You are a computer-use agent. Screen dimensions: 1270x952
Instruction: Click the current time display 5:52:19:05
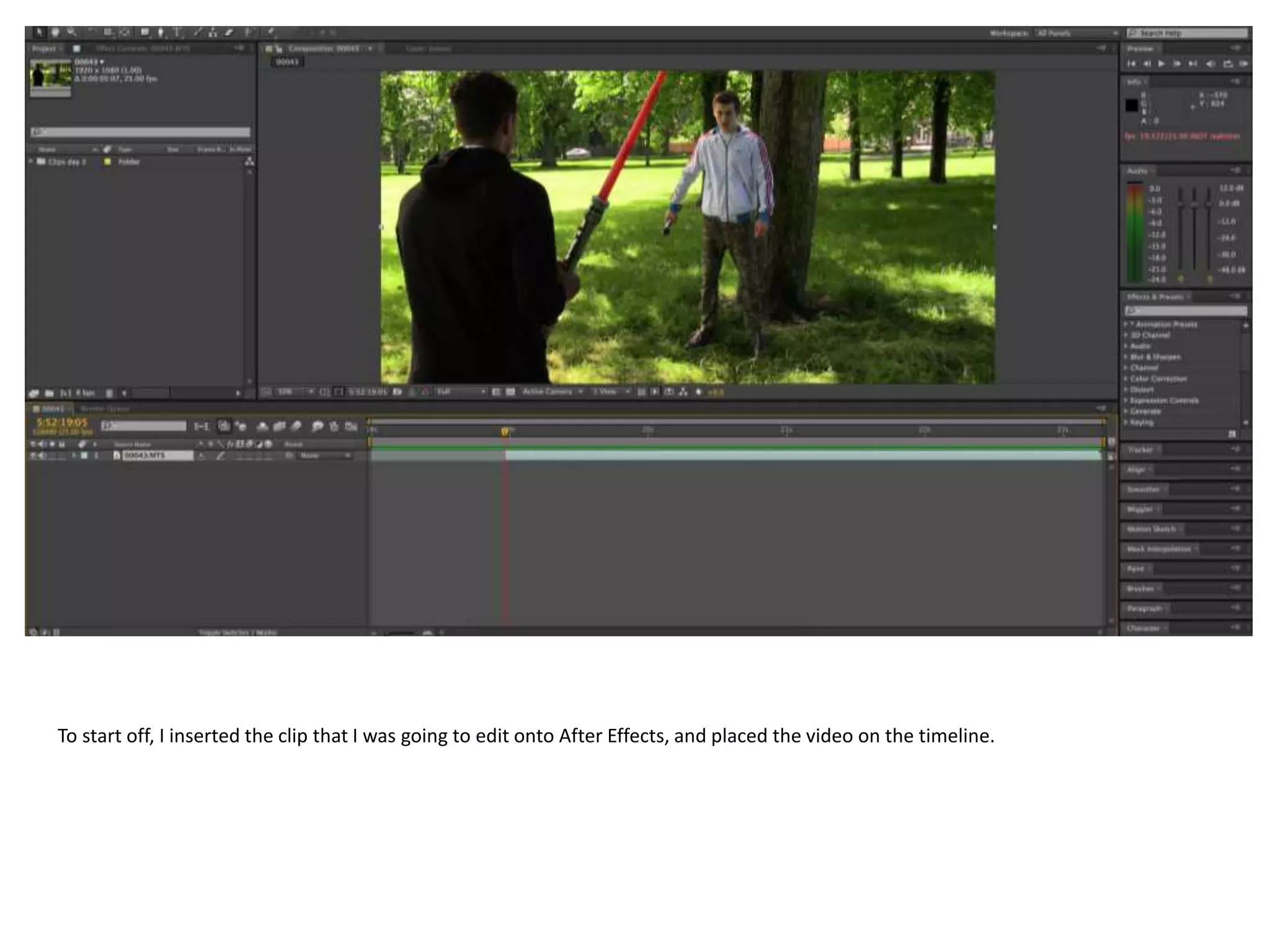click(62, 423)
